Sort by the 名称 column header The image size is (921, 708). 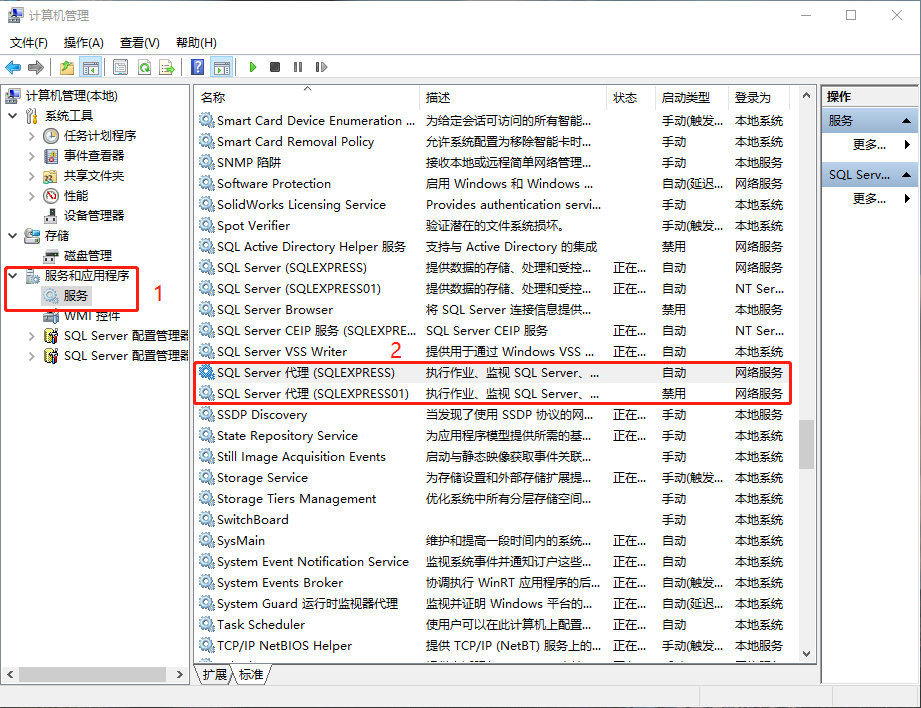click(307, 98)
